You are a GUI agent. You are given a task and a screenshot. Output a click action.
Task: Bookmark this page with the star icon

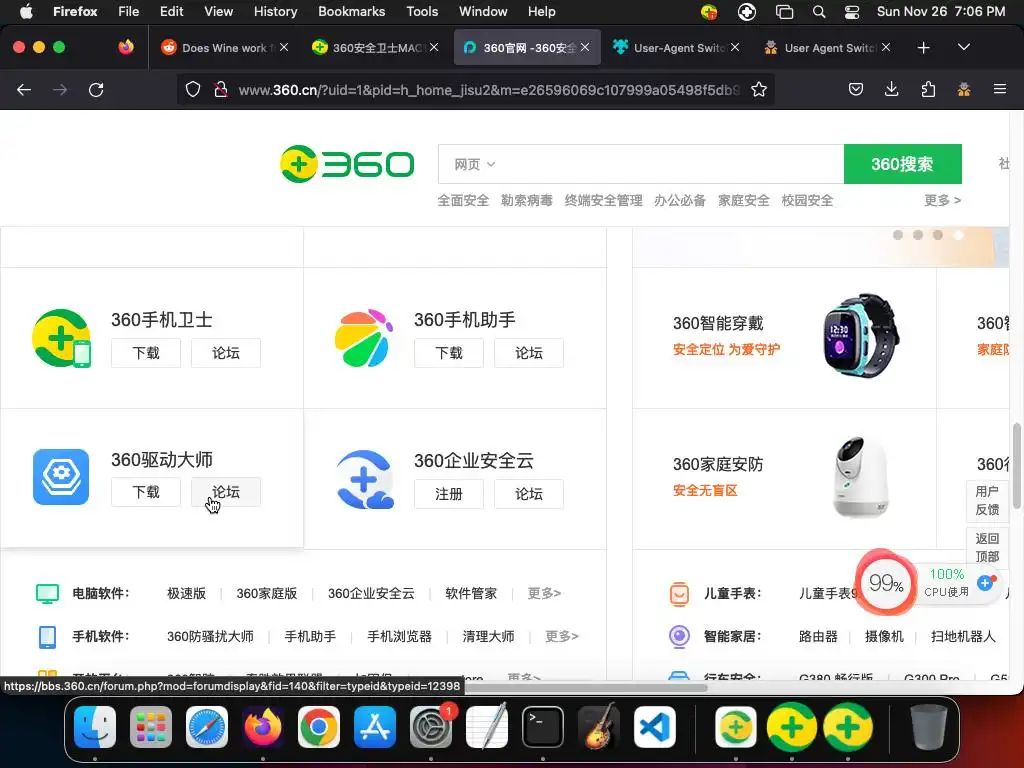point(758,89)
